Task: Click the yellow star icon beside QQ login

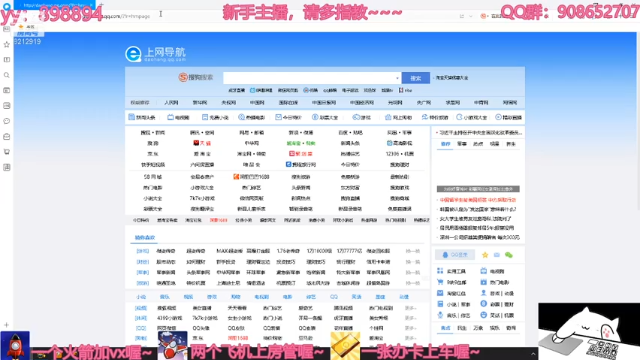Action: [485, 255]
